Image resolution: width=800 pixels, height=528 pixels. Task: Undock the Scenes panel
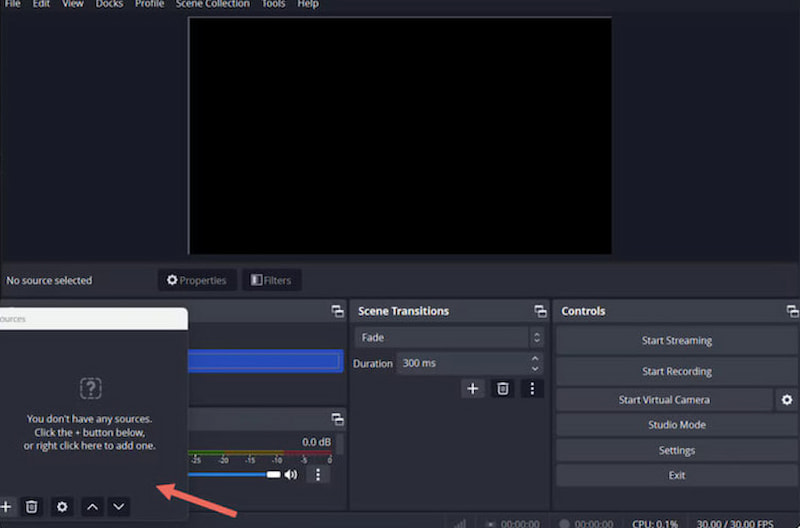pos(337,311)
